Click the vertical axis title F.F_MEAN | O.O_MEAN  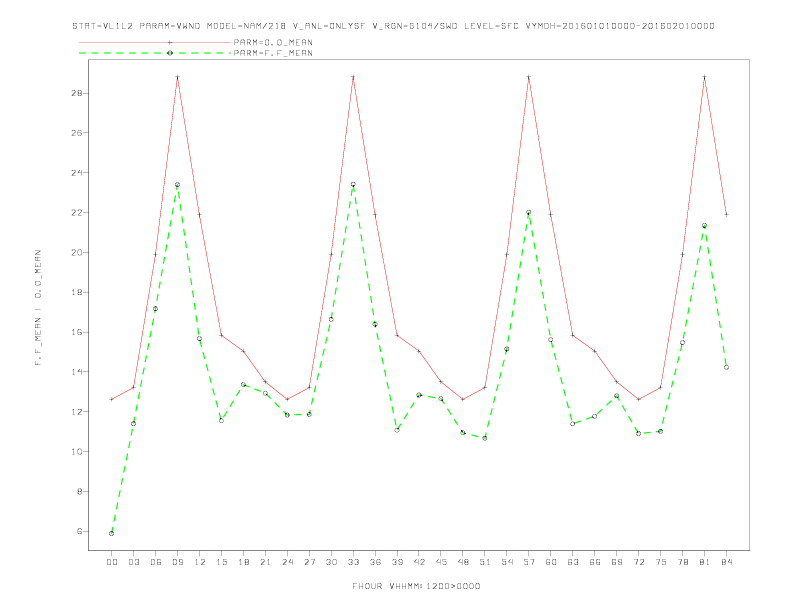coord(38,308)
